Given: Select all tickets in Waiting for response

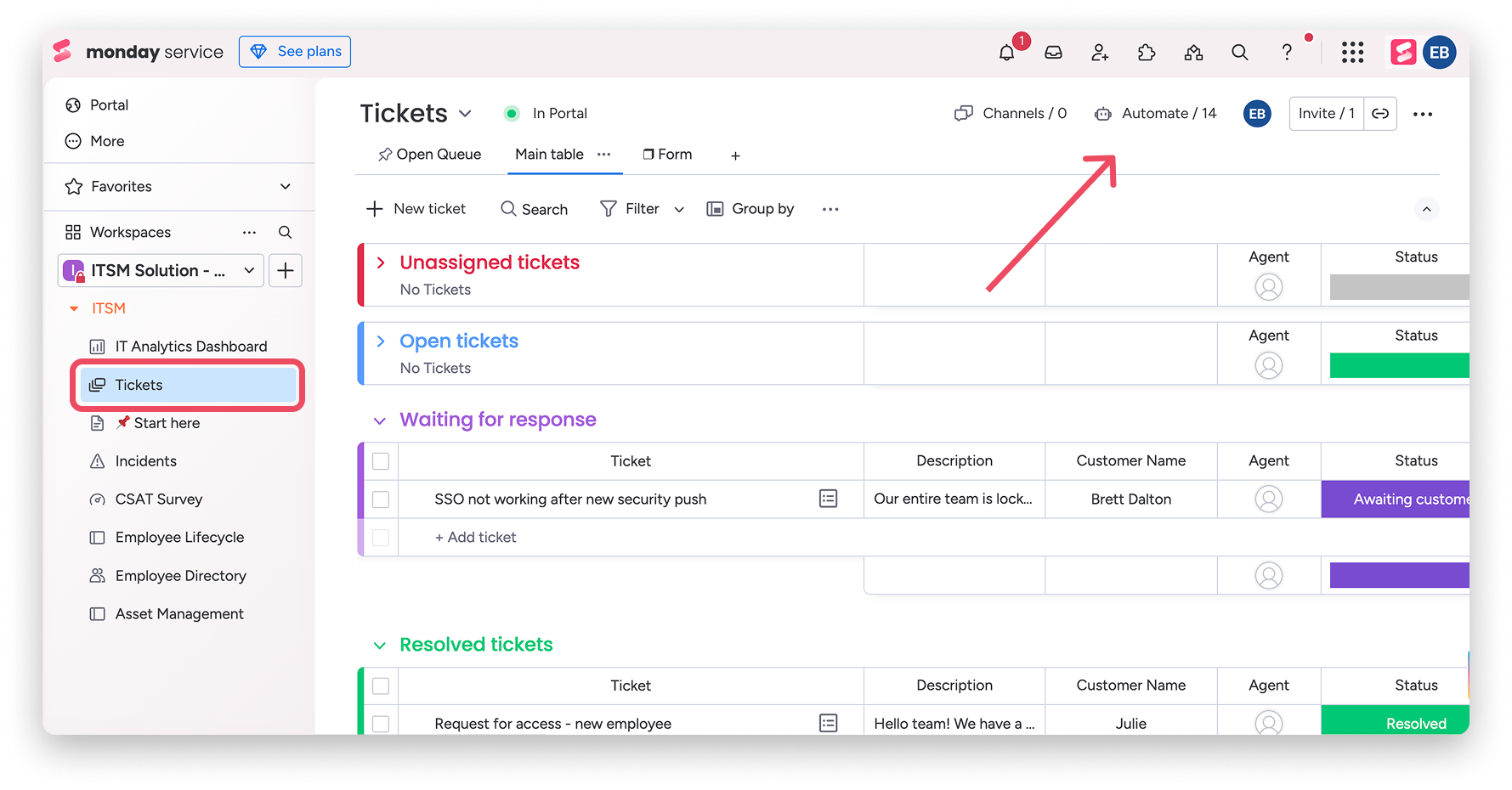Looking at the screenshot, I should [x=381, y=461].
